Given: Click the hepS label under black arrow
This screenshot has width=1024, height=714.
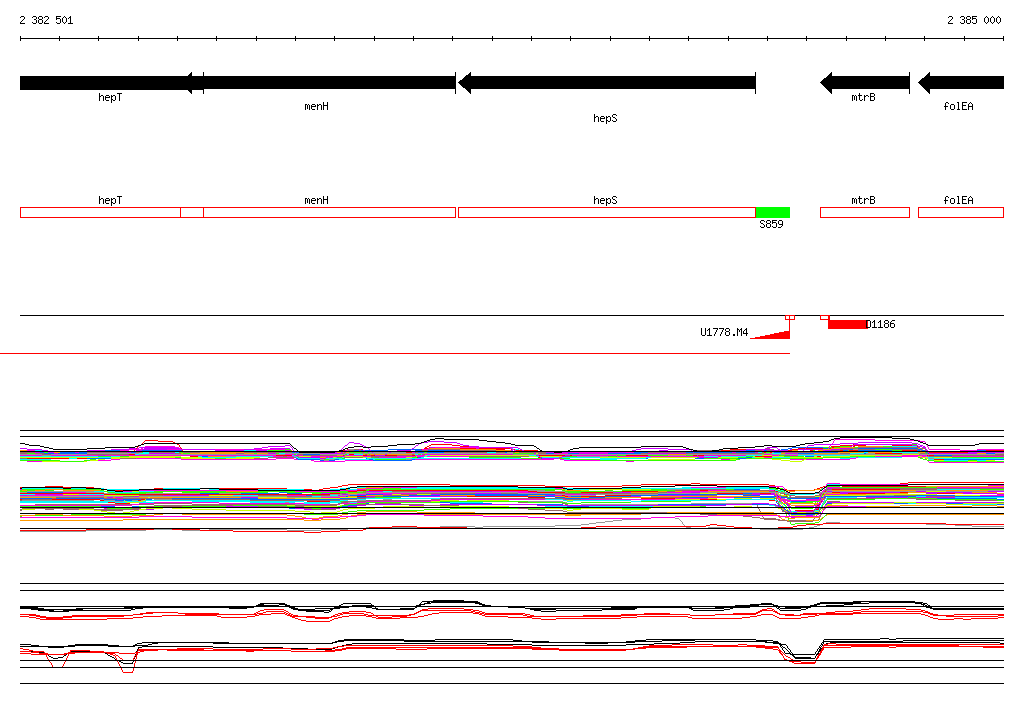Looking at the screenshot, I should (605, 118).
